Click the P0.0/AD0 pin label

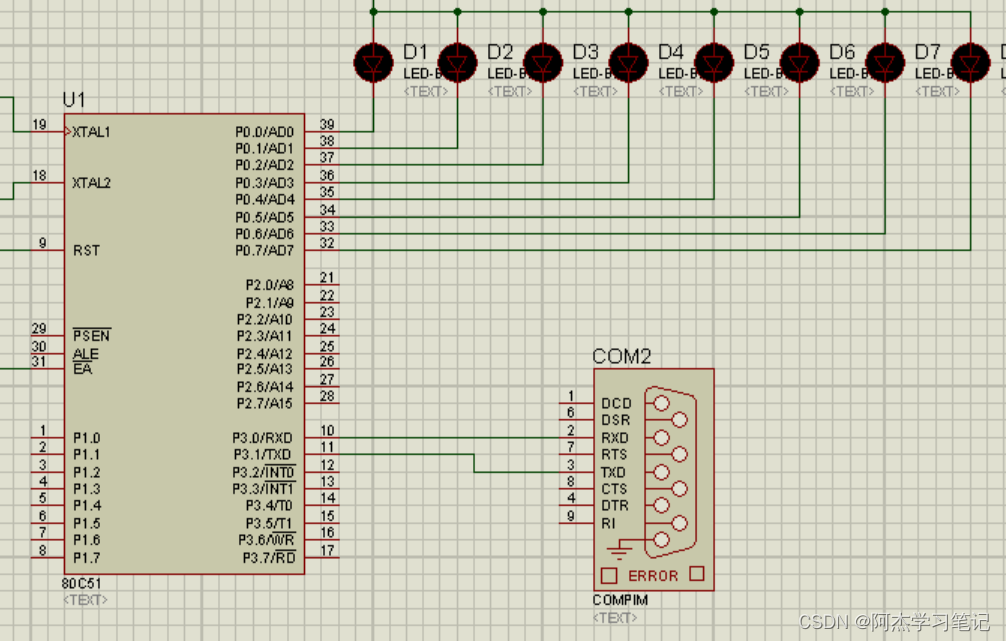click(x=264, y=132)
